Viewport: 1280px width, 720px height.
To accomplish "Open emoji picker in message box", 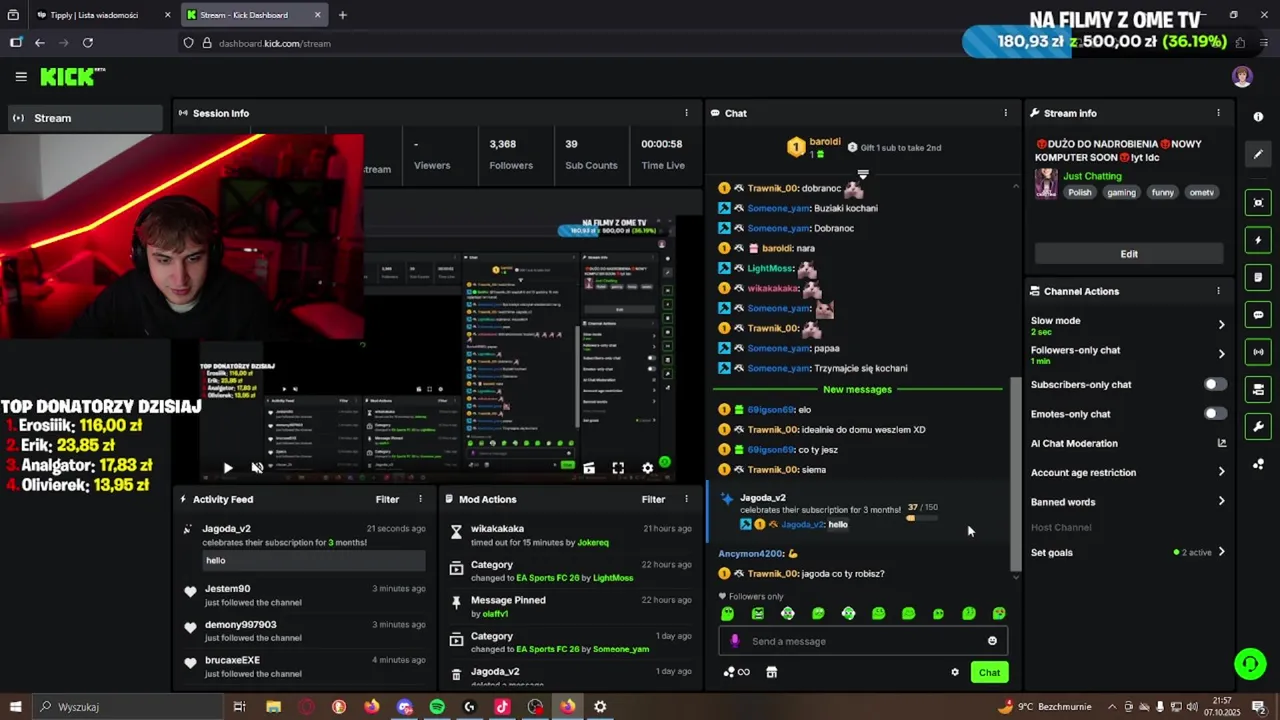I will coord(992,641).
